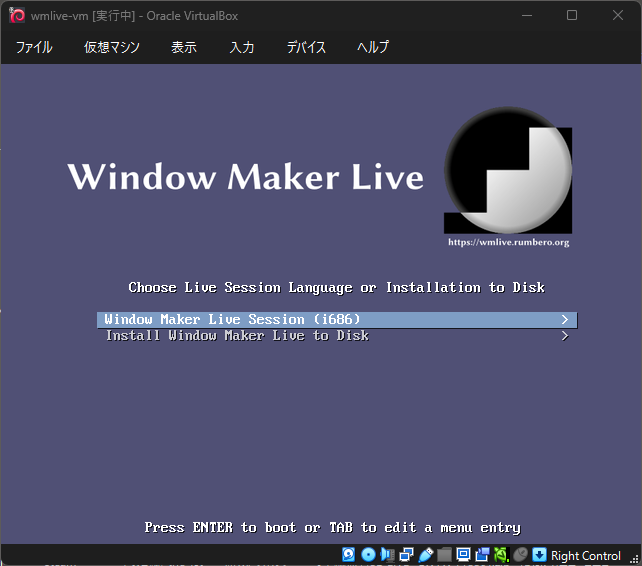Click the recording status icon
The image size is (642, 566).
[482, 555]
